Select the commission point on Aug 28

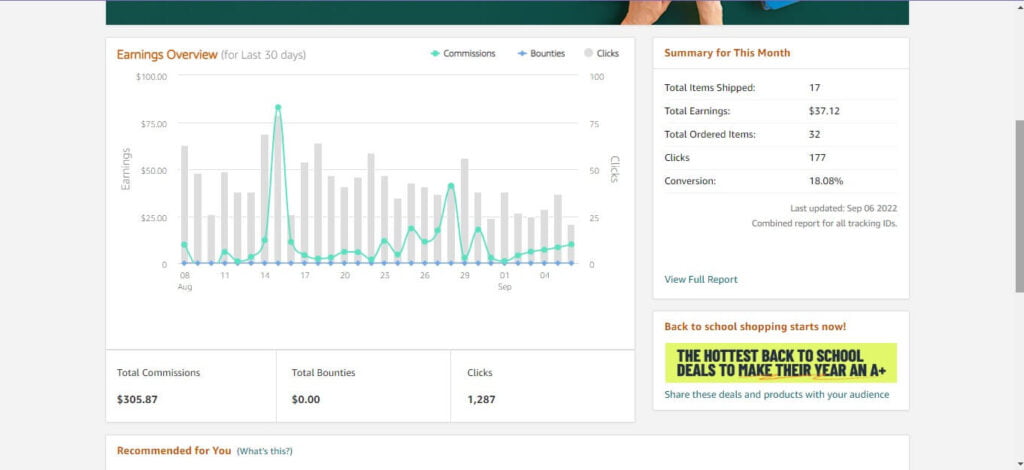(451, 186)
